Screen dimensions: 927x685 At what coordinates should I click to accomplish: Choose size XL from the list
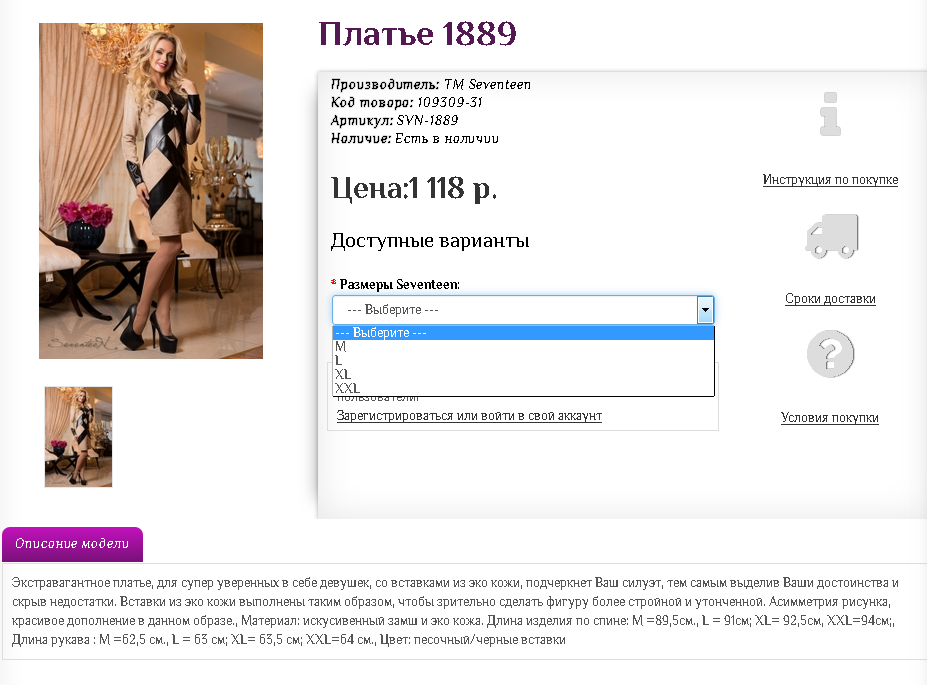(x=523, y=374)
